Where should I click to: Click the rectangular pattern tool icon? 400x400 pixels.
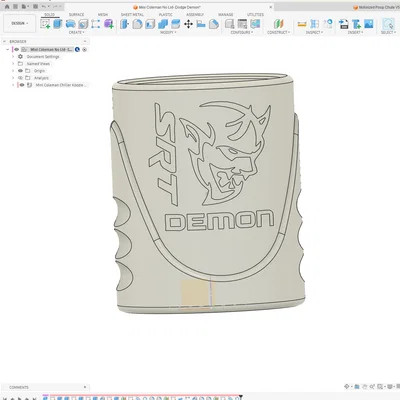click(96, 24)
